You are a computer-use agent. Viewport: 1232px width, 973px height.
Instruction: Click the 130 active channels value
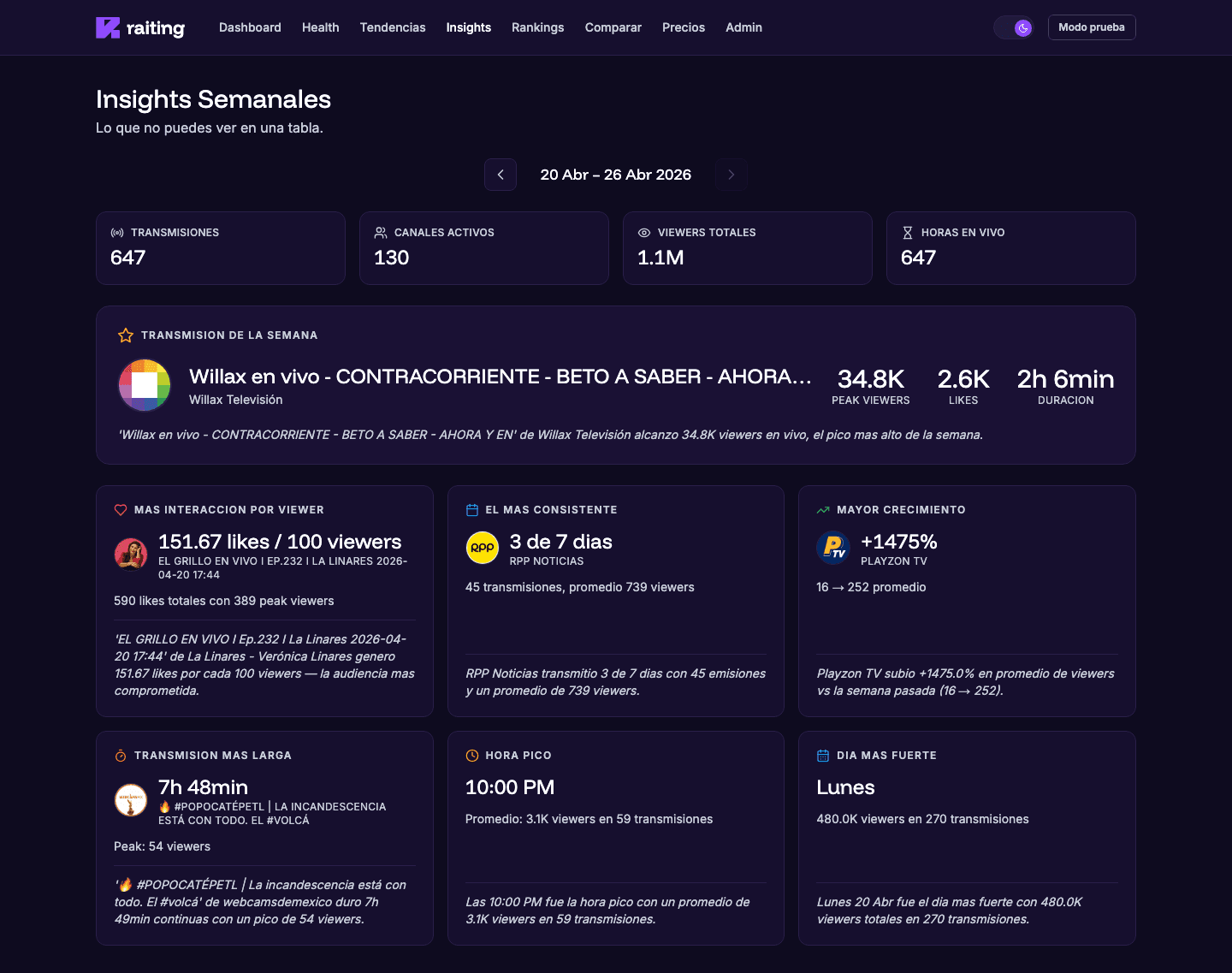392,258
